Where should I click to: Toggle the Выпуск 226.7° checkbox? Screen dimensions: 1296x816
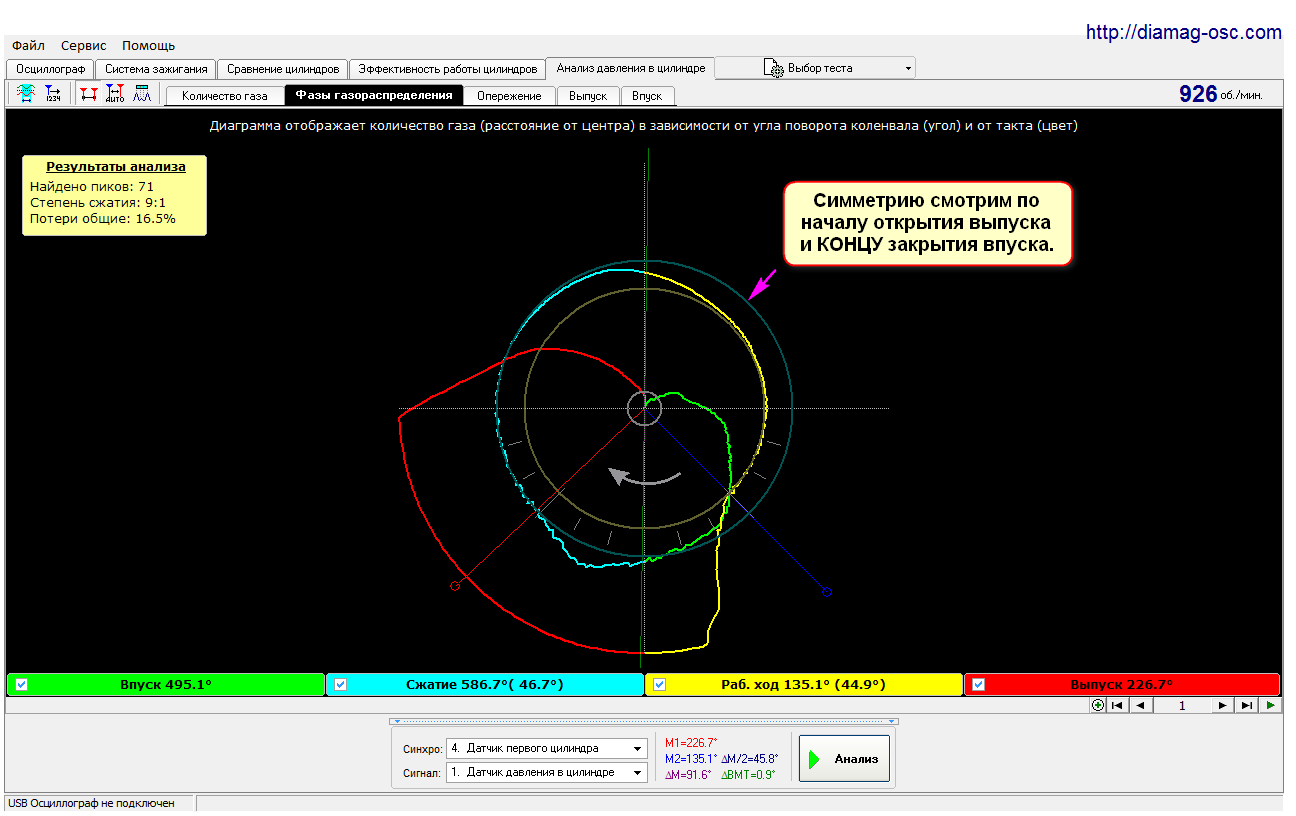(978, 685)
